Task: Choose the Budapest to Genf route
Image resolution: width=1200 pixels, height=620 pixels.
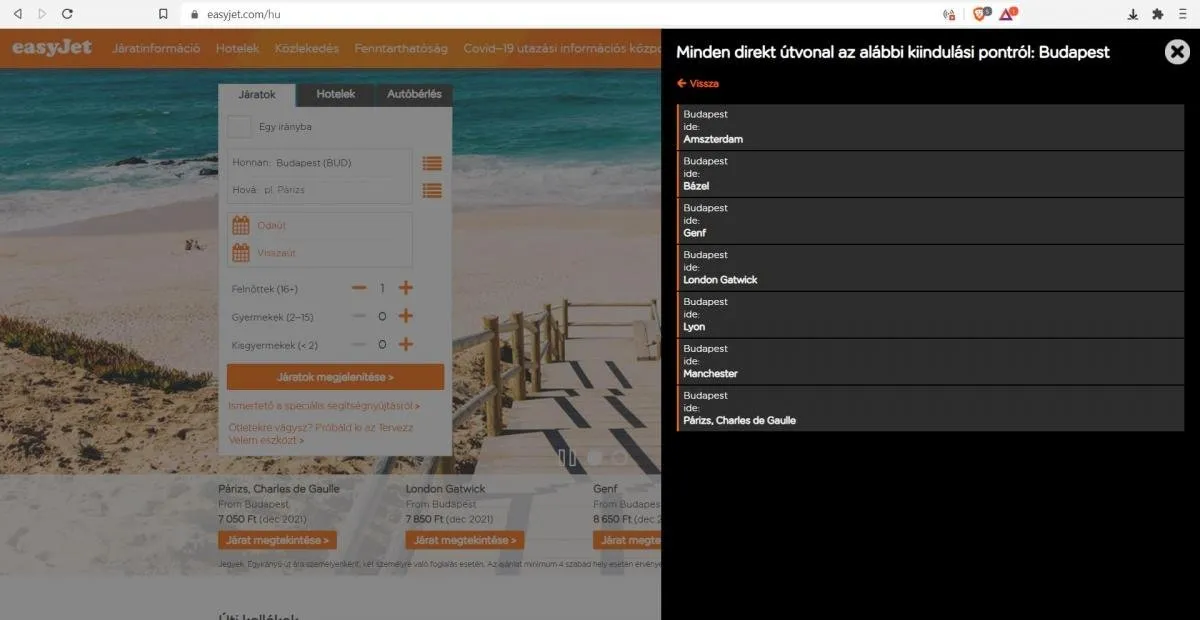Action: [930, 221]
